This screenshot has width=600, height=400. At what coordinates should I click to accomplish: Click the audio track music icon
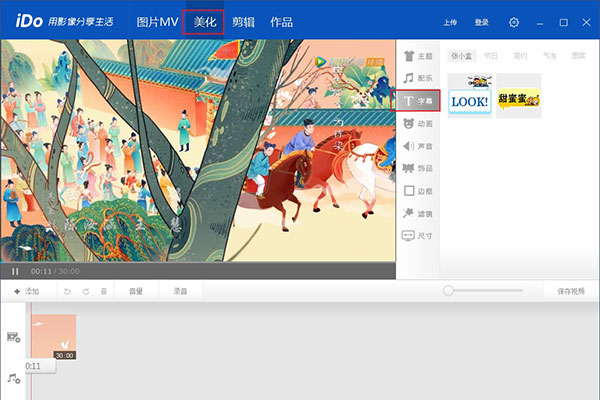(x=14, y=379)
